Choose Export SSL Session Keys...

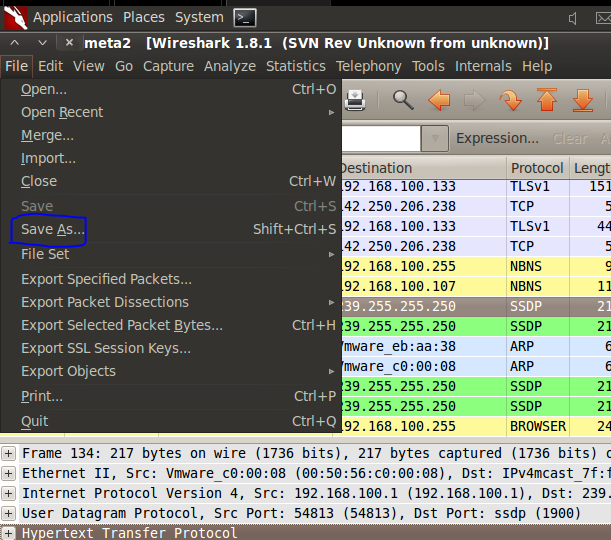click(x=171, y=348)
